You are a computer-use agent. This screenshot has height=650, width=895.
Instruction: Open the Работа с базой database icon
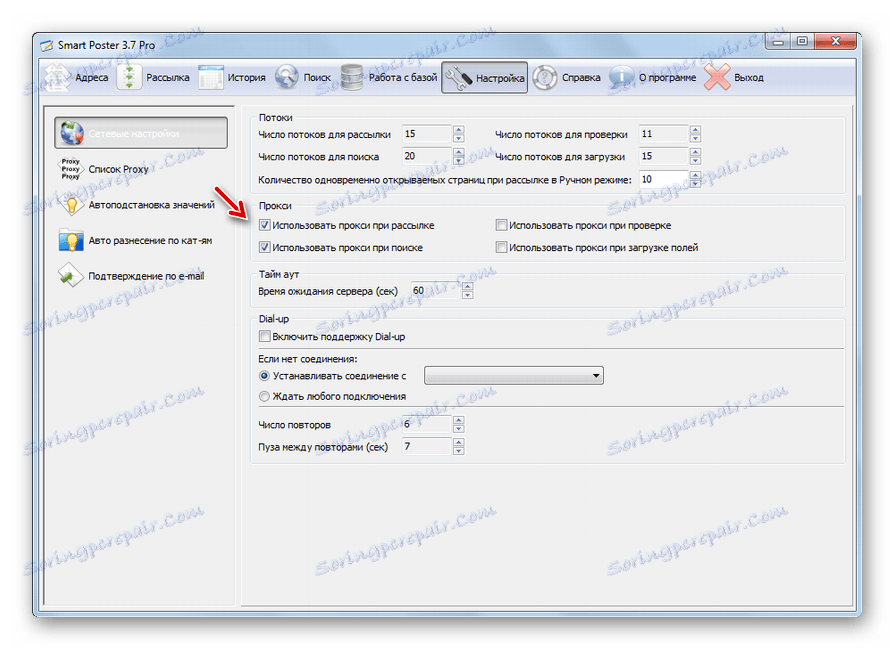click(352, 77)
